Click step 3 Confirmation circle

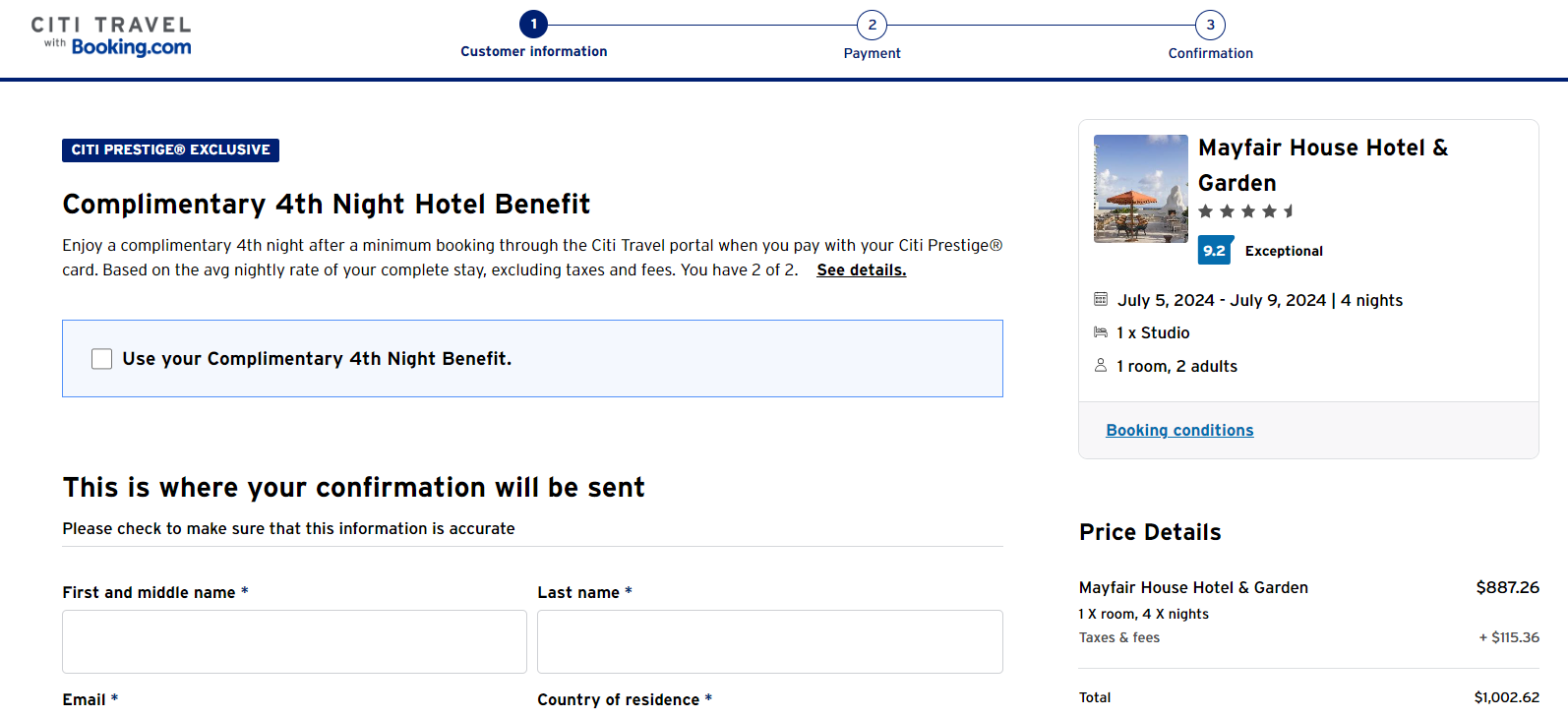(1210, 25)
